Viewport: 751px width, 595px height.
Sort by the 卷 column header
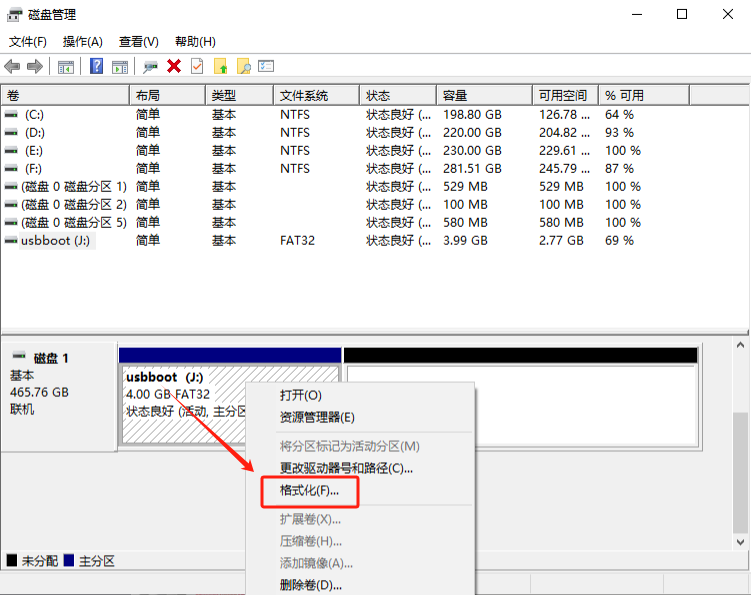(65, 95)
